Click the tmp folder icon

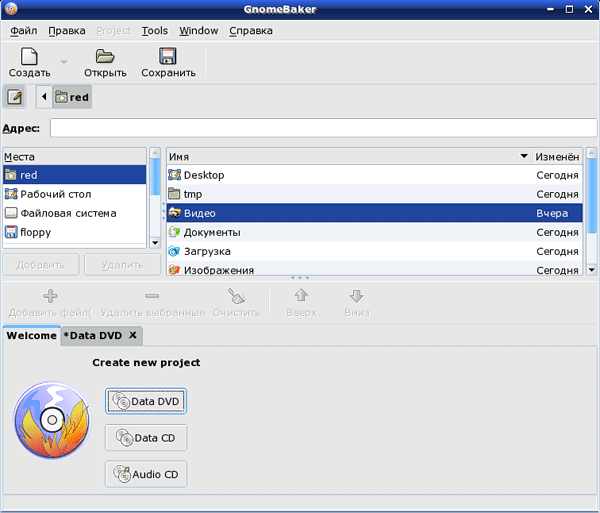click(x=174, y=194)
